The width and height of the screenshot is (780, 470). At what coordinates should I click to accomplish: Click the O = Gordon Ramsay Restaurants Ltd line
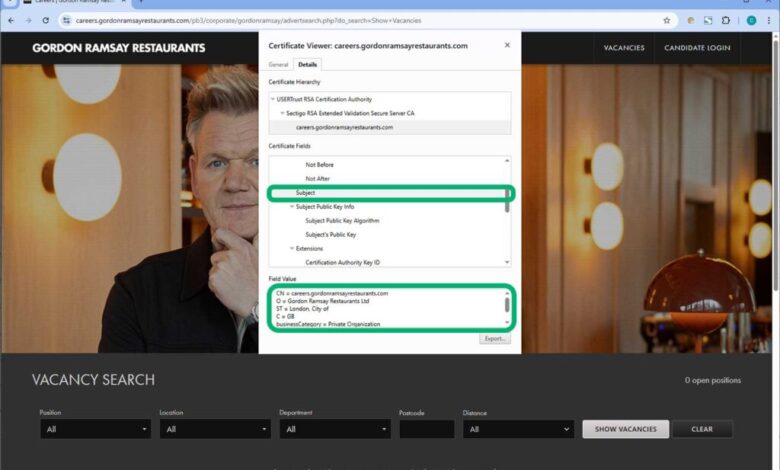pos(322,301)
